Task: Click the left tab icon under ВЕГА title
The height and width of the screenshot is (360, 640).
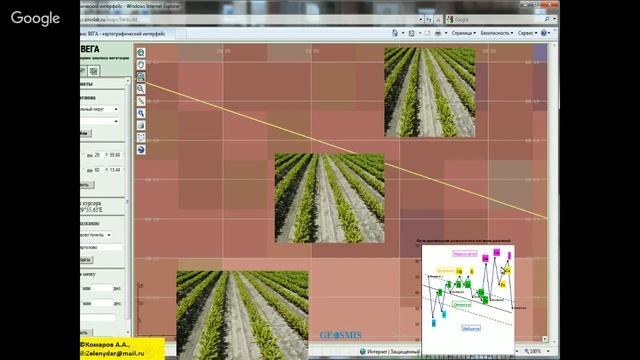Action: 83,71
